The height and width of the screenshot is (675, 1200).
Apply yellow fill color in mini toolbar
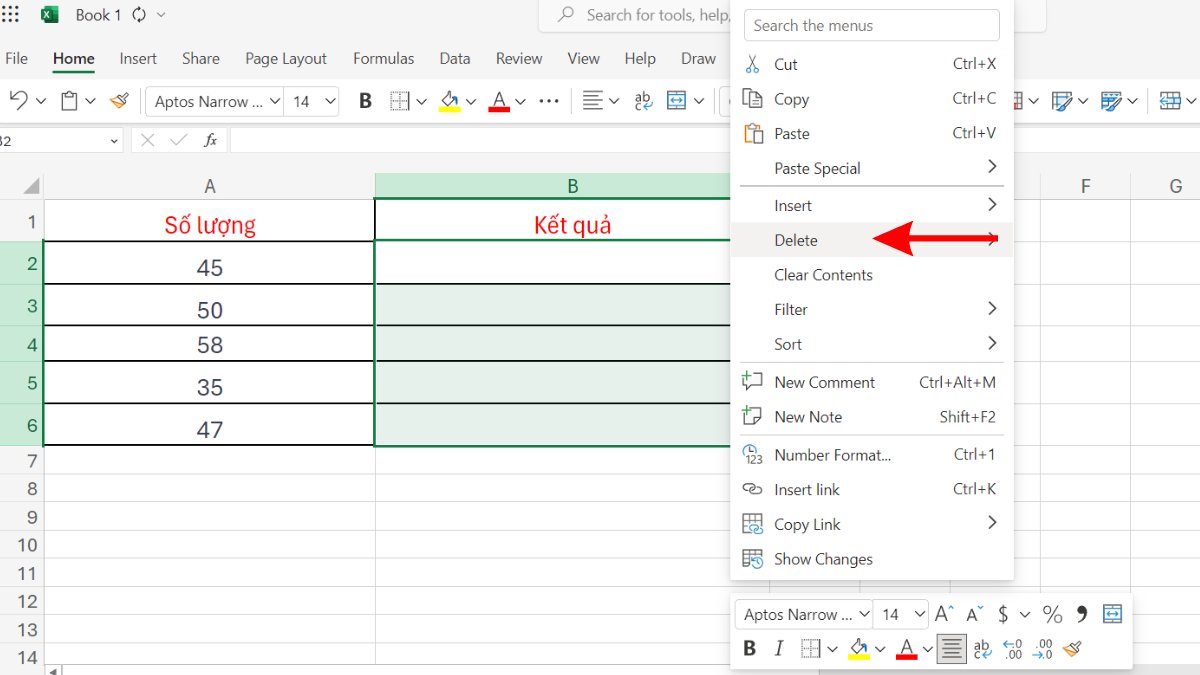tap(859, 649)
